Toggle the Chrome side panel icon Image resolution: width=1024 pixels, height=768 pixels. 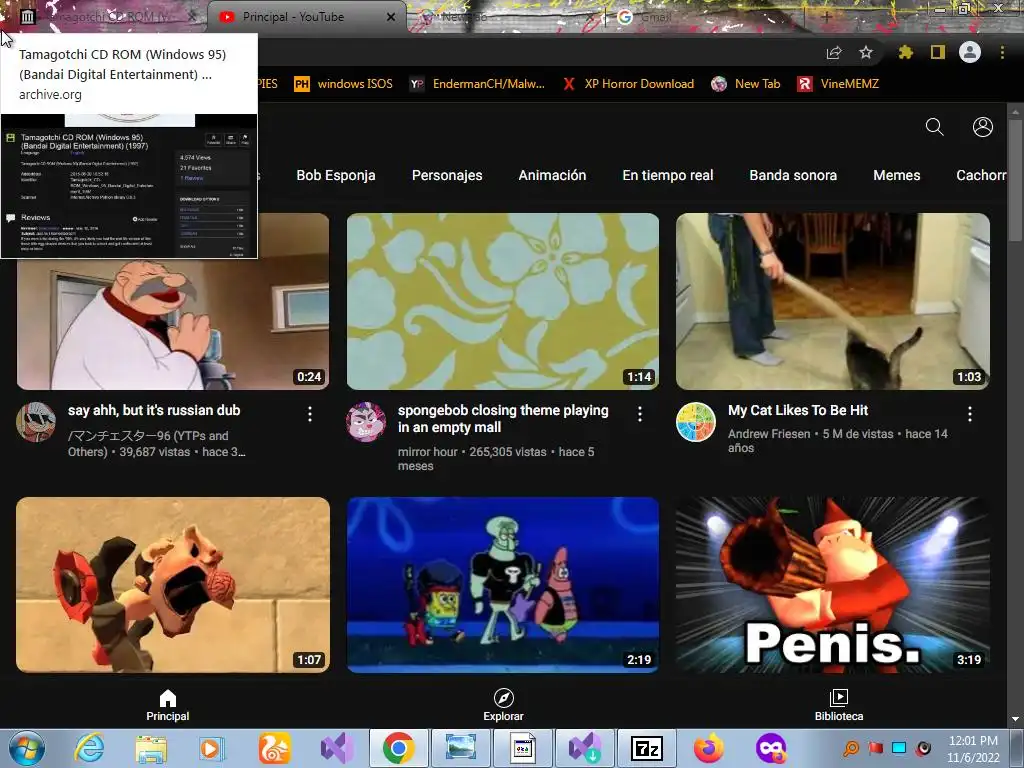pos(938,52)
